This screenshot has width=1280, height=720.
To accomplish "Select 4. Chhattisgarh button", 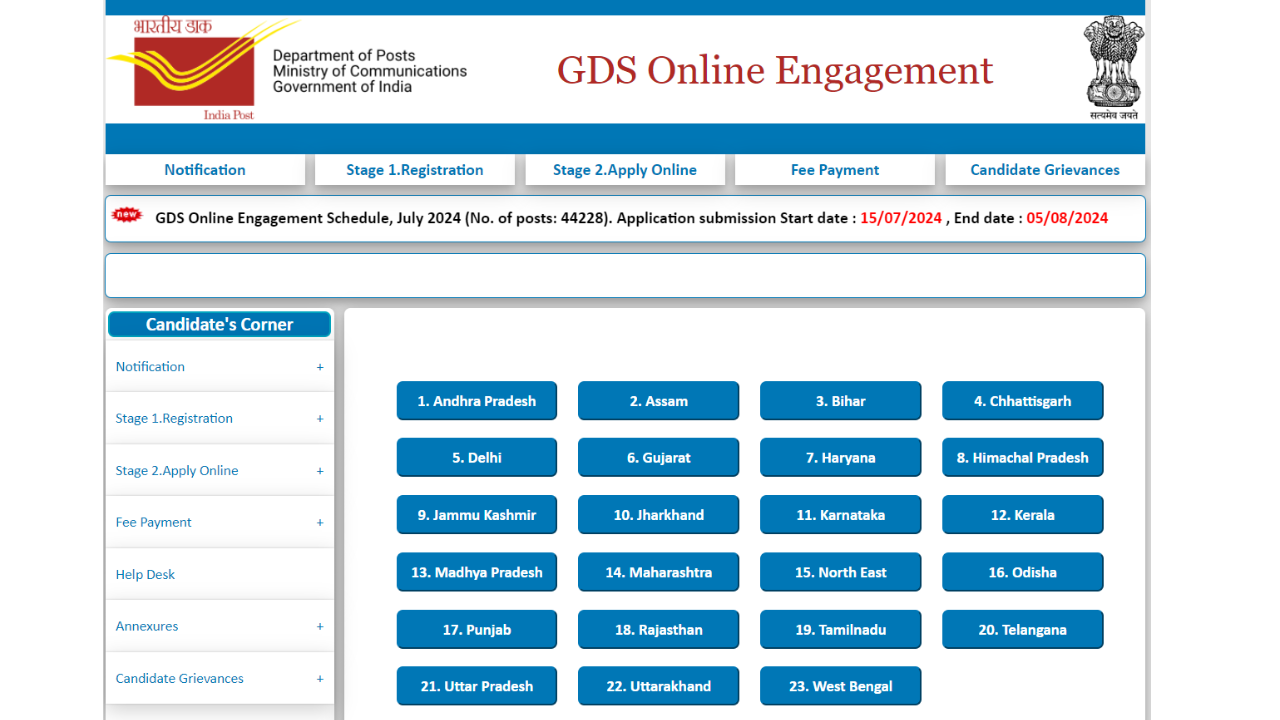I will (x=1023, y=401).
